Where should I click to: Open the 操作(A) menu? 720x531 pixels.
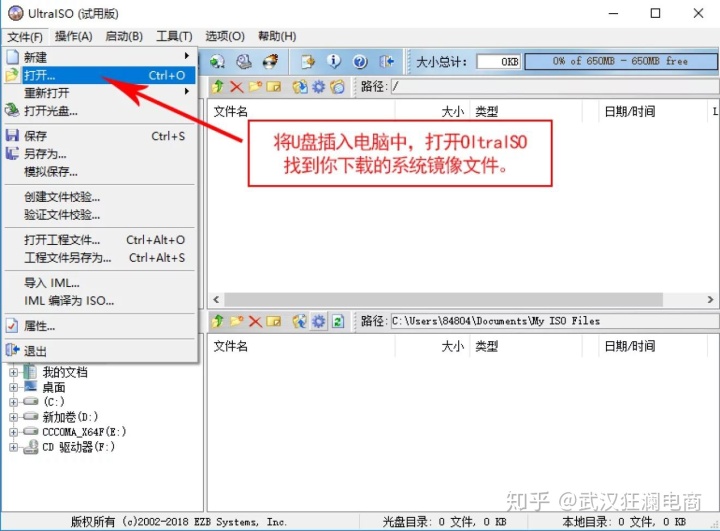point(73,36)
